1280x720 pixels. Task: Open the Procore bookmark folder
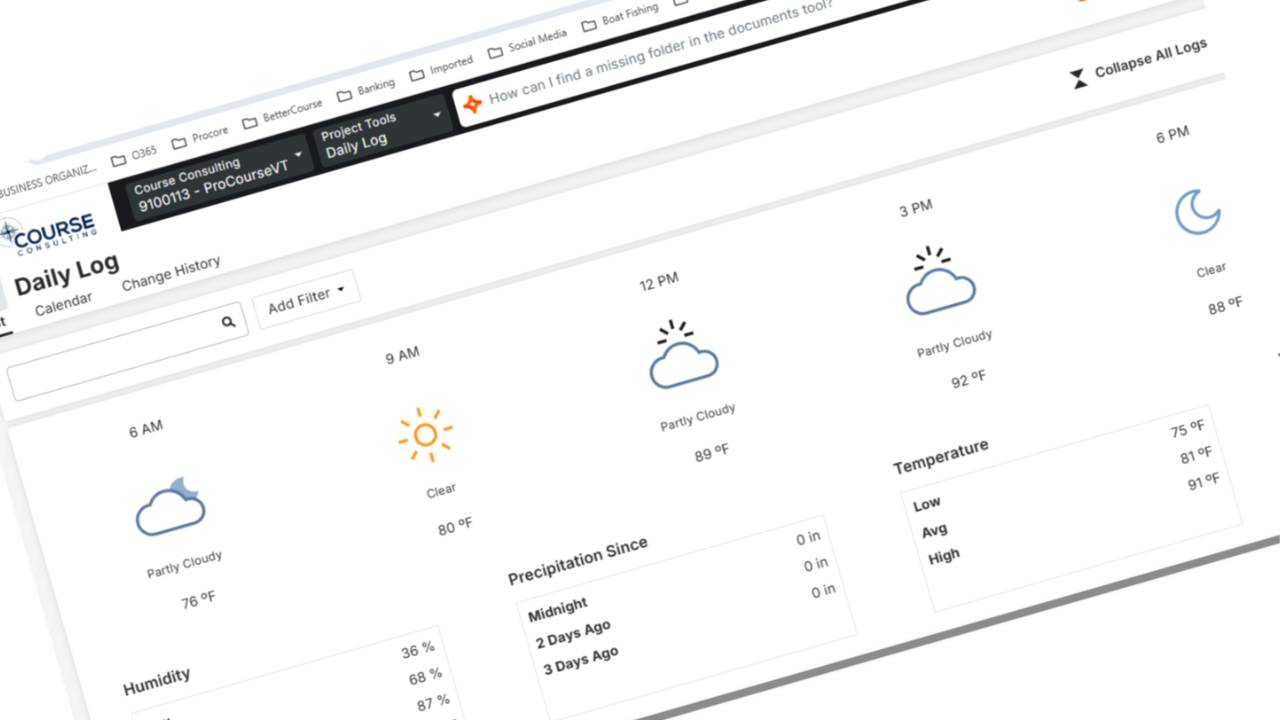point(200,137)
